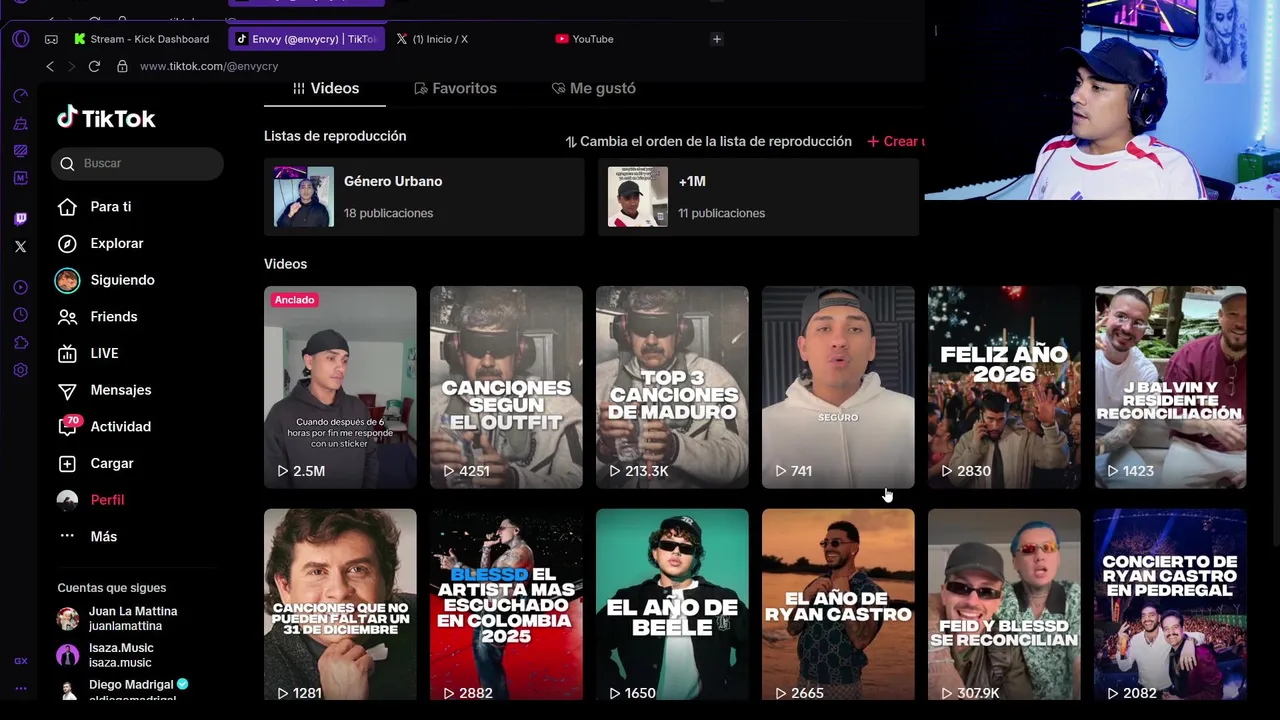This screenshot has height=720, width=1280.
Task: Open the video with 741 views
Action: tap(838, 388)
